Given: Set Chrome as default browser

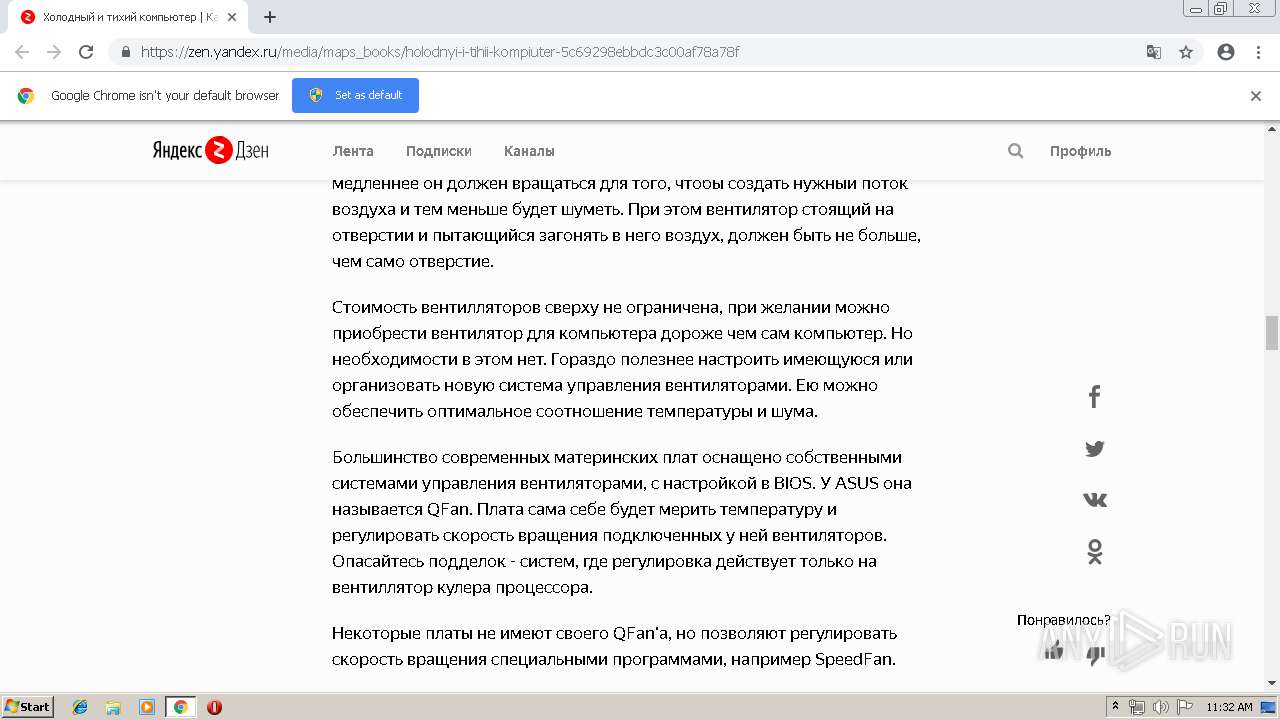Looking at the screenshot, I should pos(355,95).
